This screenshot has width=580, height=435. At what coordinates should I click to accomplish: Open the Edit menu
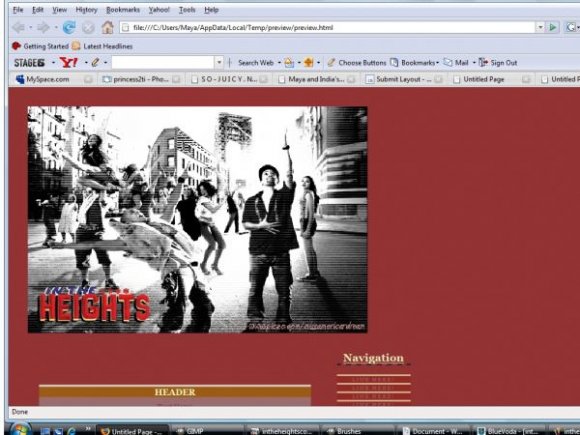point(38,10)
